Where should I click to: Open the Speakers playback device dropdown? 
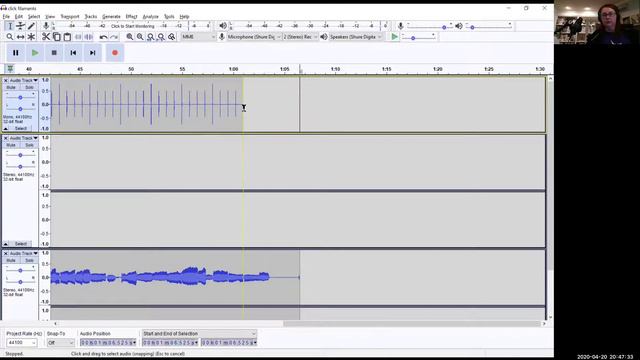coord(356,37)
